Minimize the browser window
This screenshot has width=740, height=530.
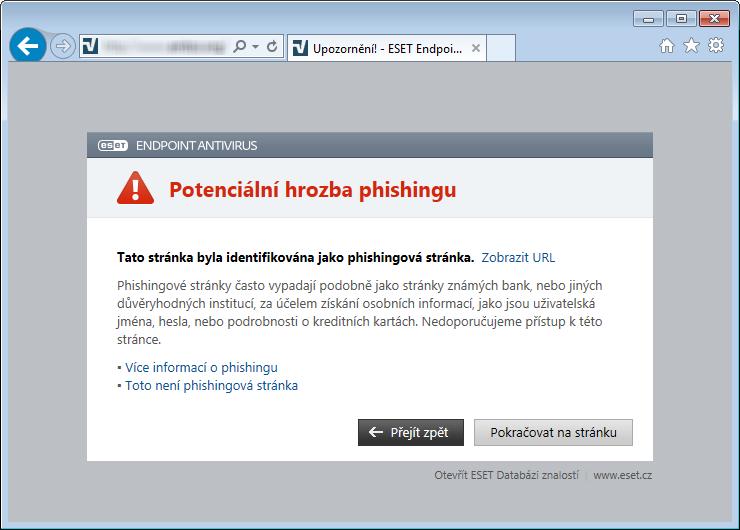point(648,19)
